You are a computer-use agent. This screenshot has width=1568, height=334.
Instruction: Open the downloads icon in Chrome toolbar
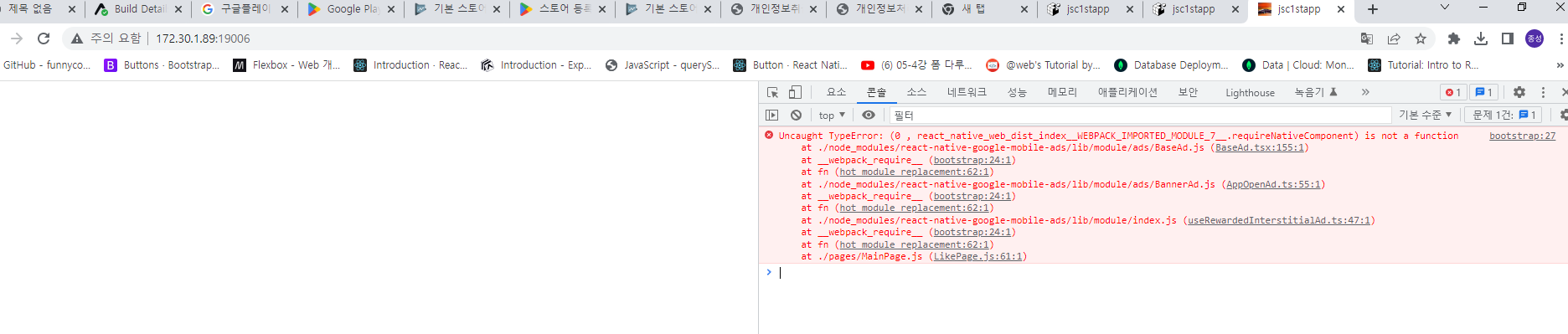pyautogui.click(x=1481, y=39)
